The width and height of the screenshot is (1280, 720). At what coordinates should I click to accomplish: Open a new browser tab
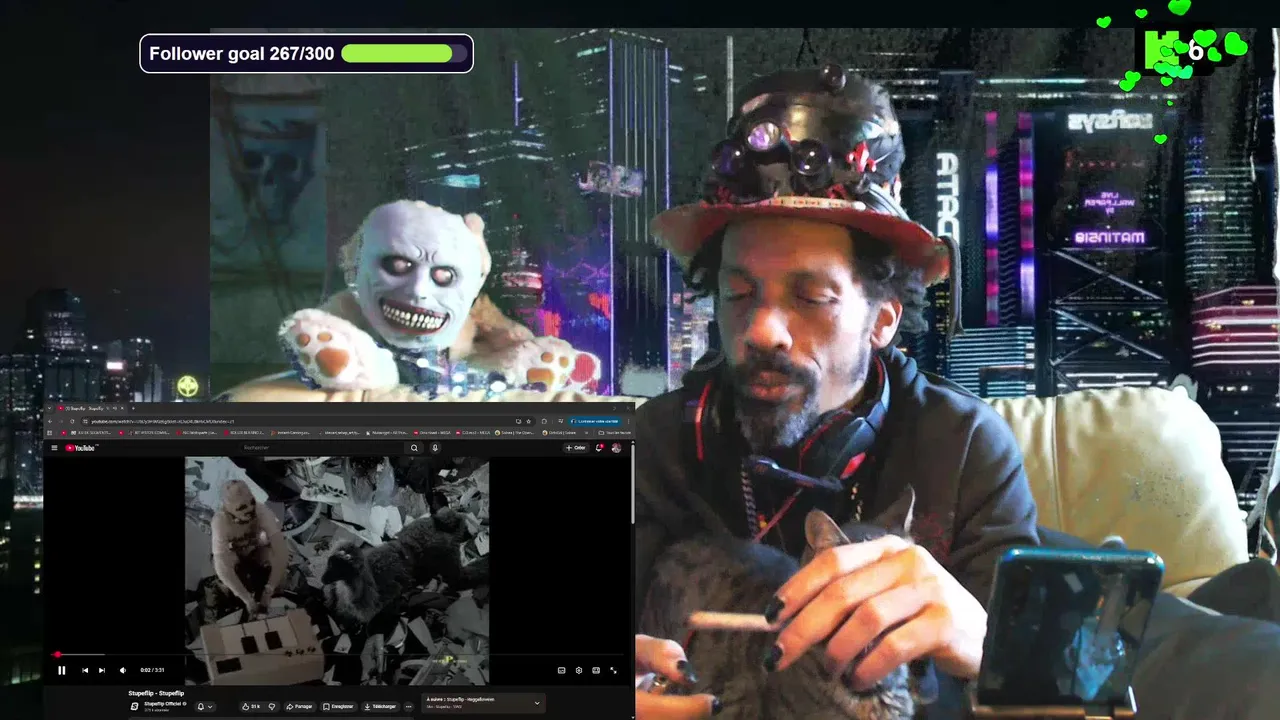133,408
